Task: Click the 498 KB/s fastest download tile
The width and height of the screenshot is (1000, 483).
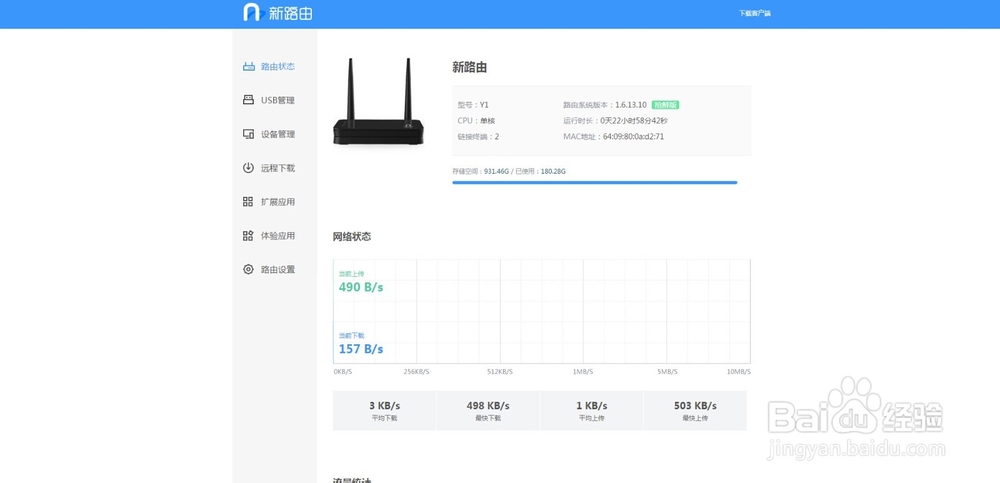Action: 488,410
